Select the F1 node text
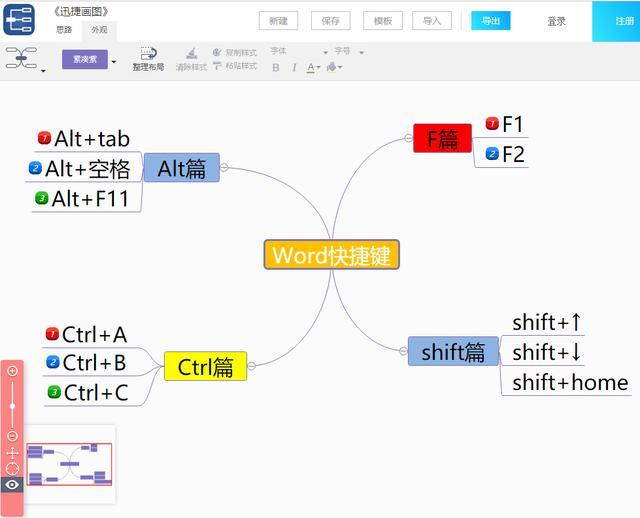 pos(513,124)
